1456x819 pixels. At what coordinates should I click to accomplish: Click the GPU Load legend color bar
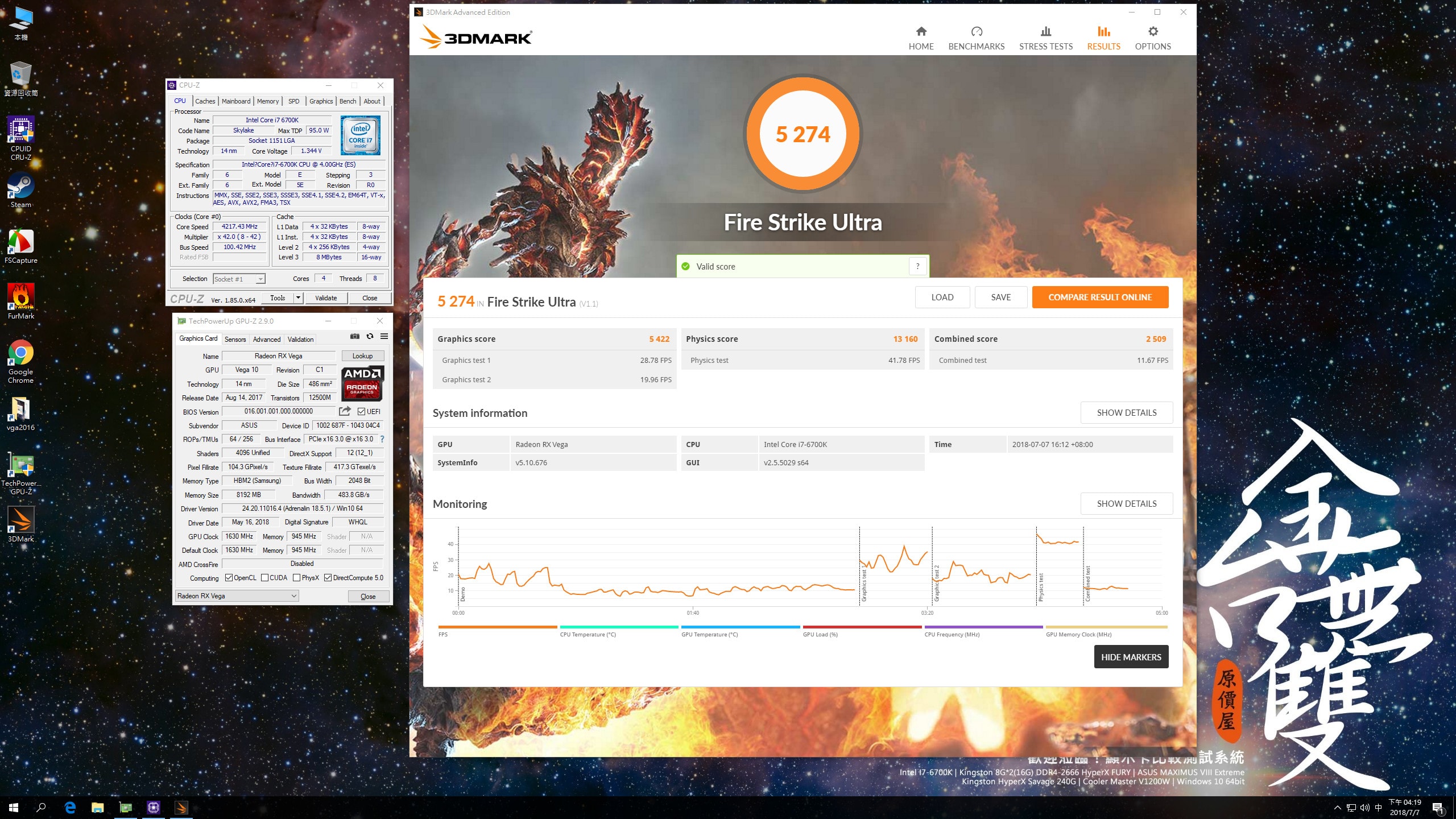862,627
